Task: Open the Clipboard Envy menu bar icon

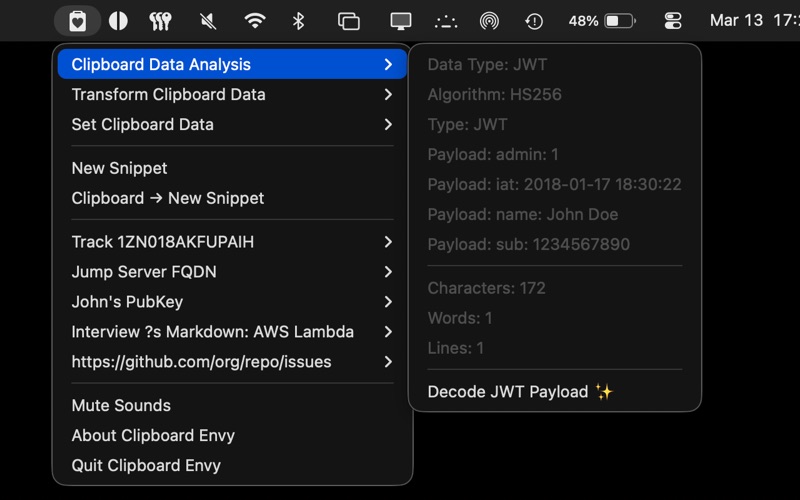Action: [x=78, y=21]
